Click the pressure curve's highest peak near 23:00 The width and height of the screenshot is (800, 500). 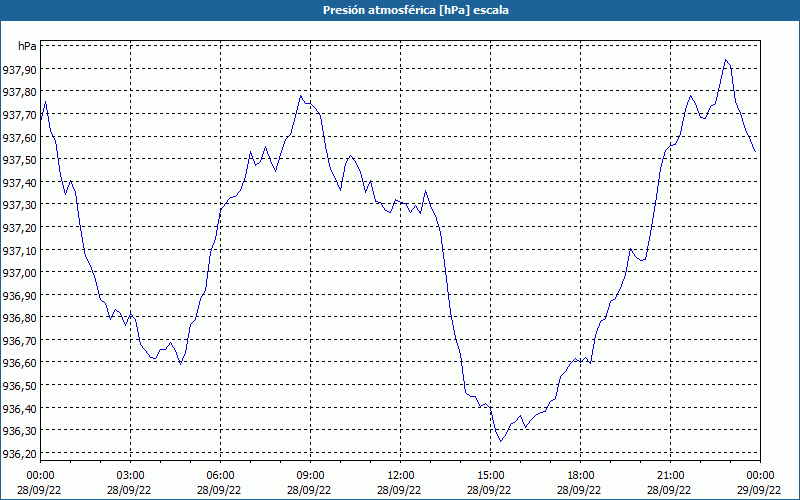pyautogui.click(x=726, y=60)
